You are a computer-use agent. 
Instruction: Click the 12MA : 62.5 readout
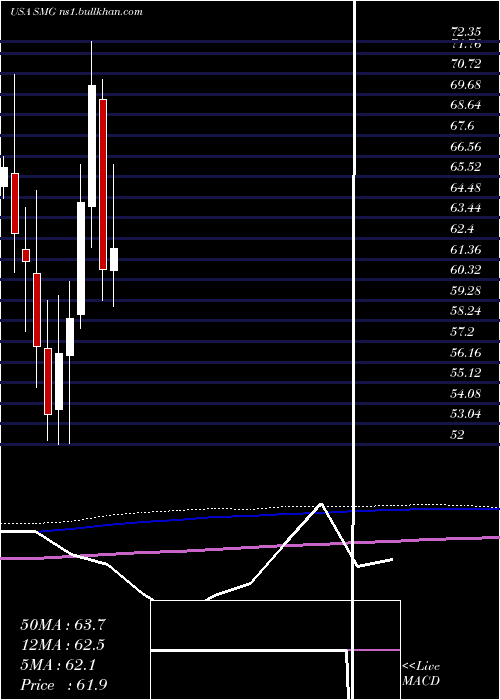63,645
